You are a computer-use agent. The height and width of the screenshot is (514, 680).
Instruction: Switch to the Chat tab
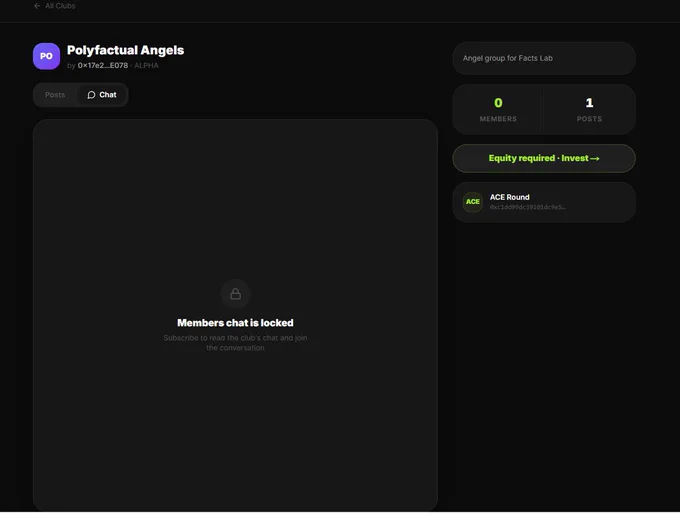tap(102, 95)
